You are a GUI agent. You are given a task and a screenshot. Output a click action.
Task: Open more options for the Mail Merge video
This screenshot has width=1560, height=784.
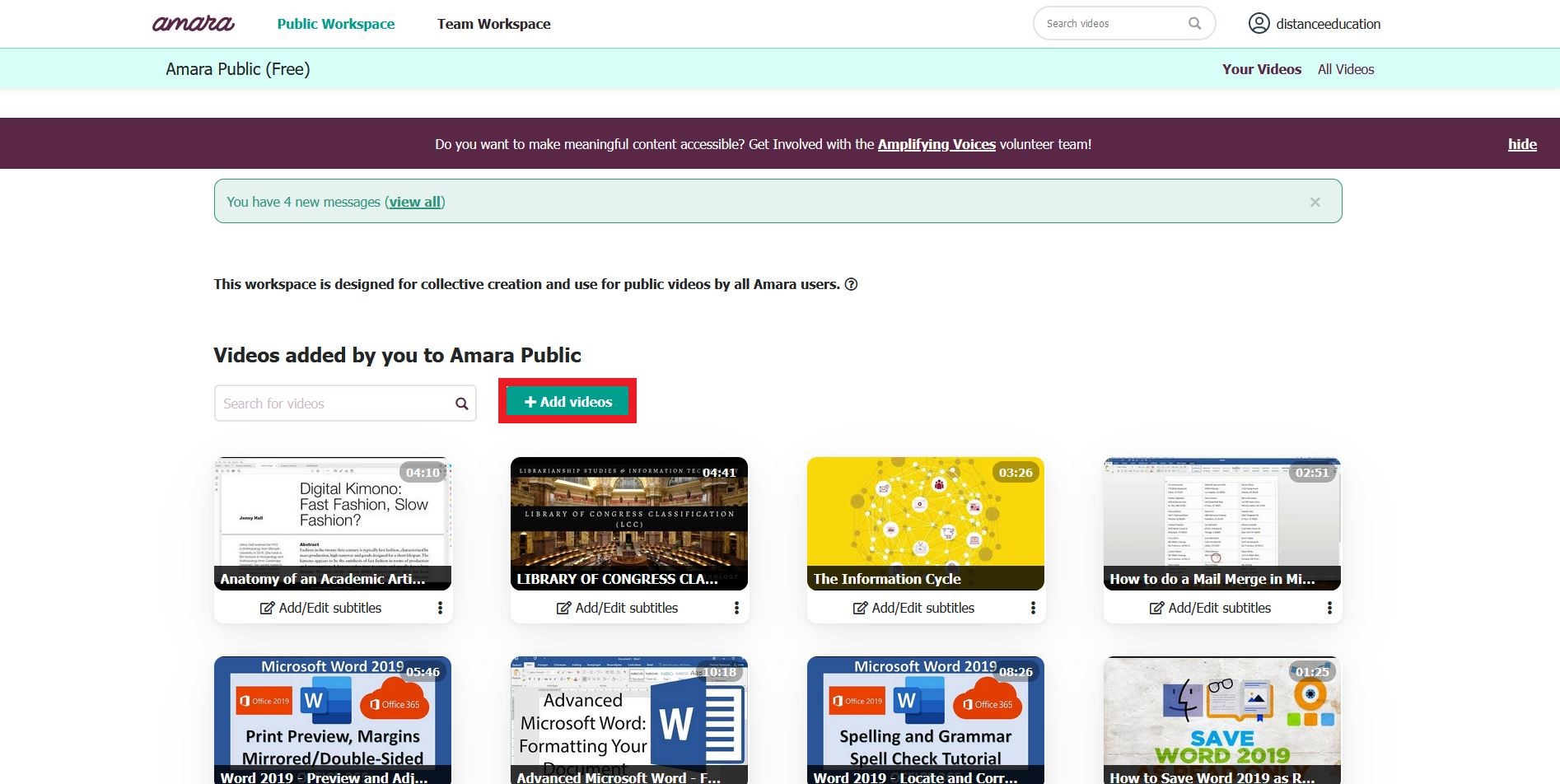(x=1329, y=608)
